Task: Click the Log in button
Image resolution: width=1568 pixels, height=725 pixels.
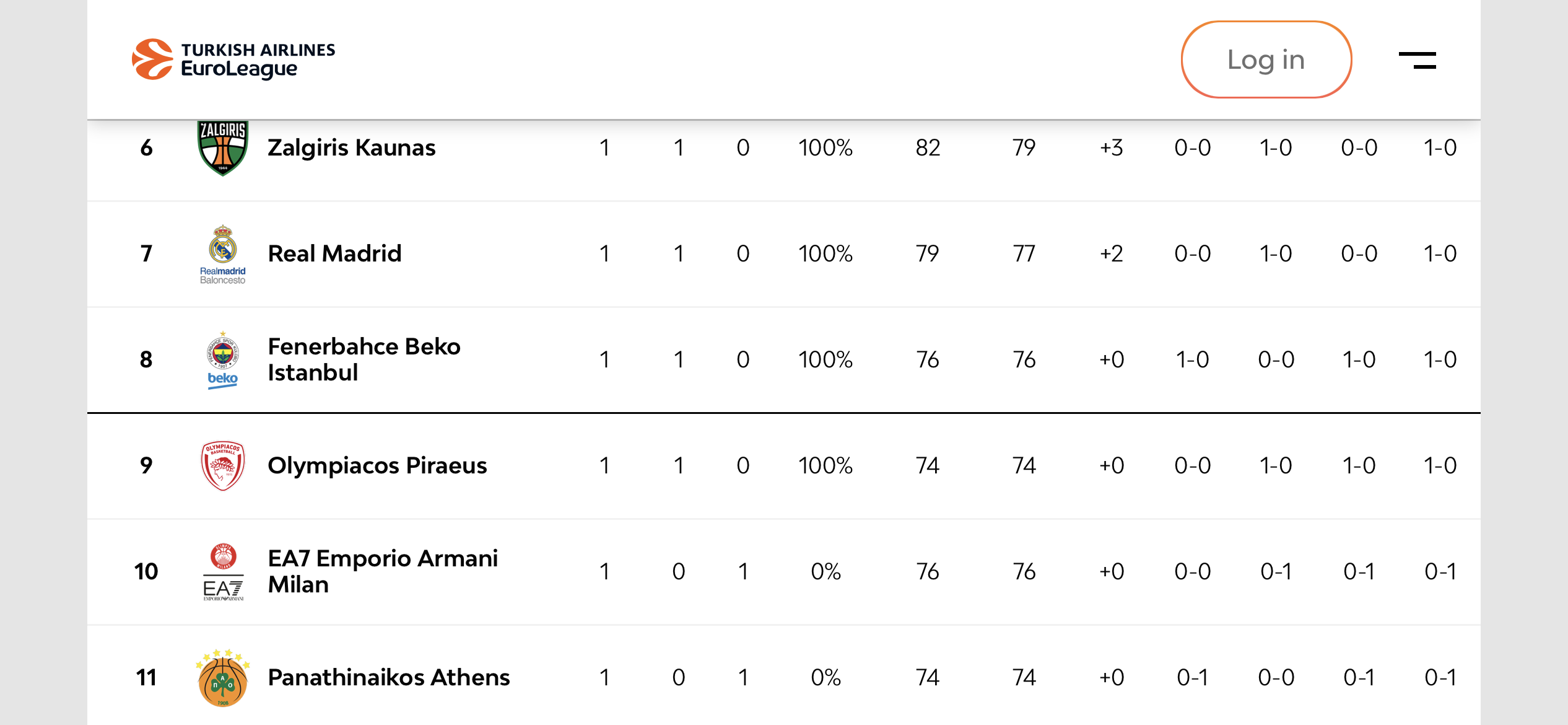Action: click(1266, 59)
